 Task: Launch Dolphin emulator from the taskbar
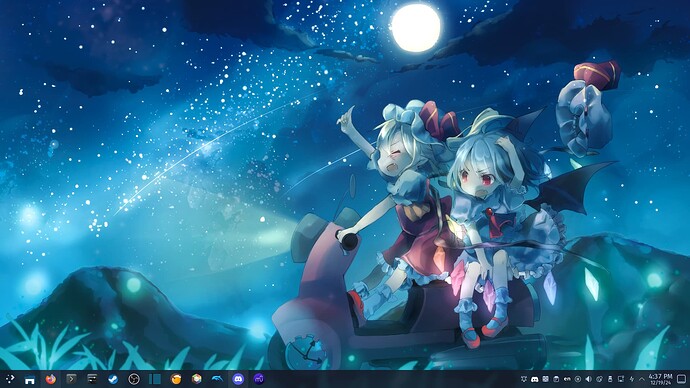pos(217,379)
